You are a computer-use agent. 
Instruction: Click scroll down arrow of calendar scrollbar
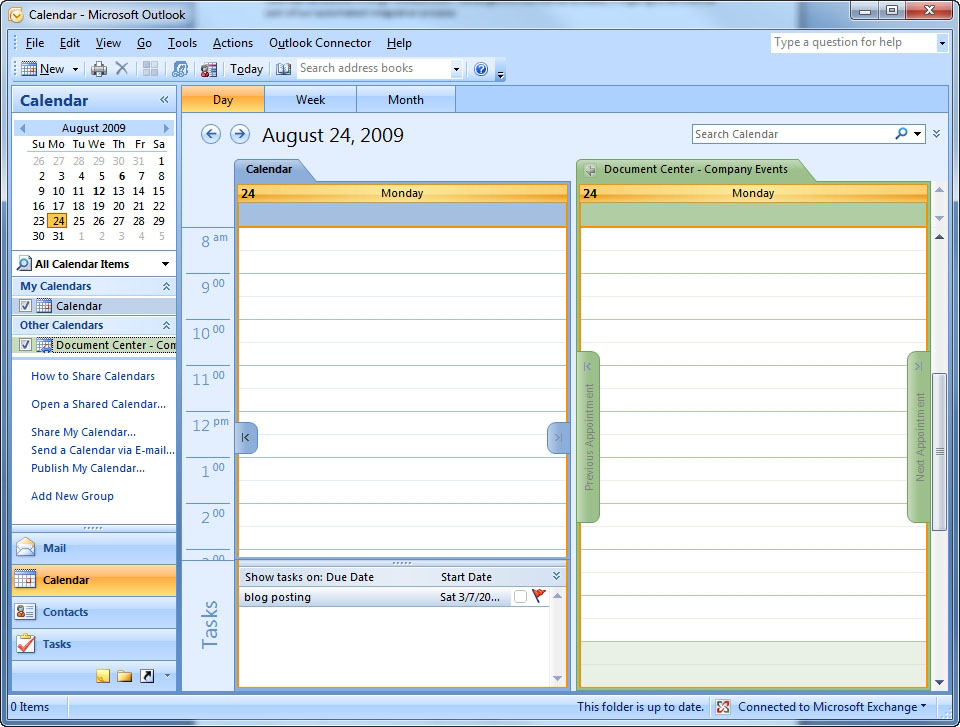939,682
